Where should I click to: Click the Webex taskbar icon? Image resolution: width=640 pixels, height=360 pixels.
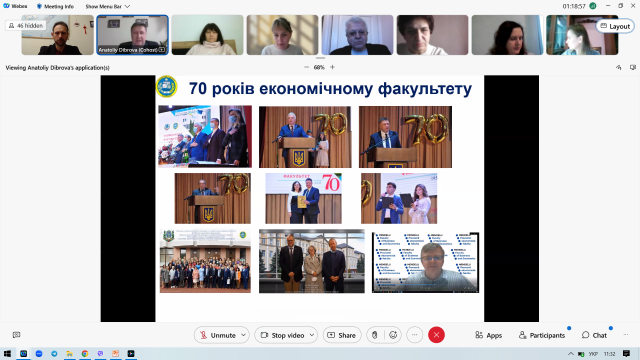click(x=24, y=353)
